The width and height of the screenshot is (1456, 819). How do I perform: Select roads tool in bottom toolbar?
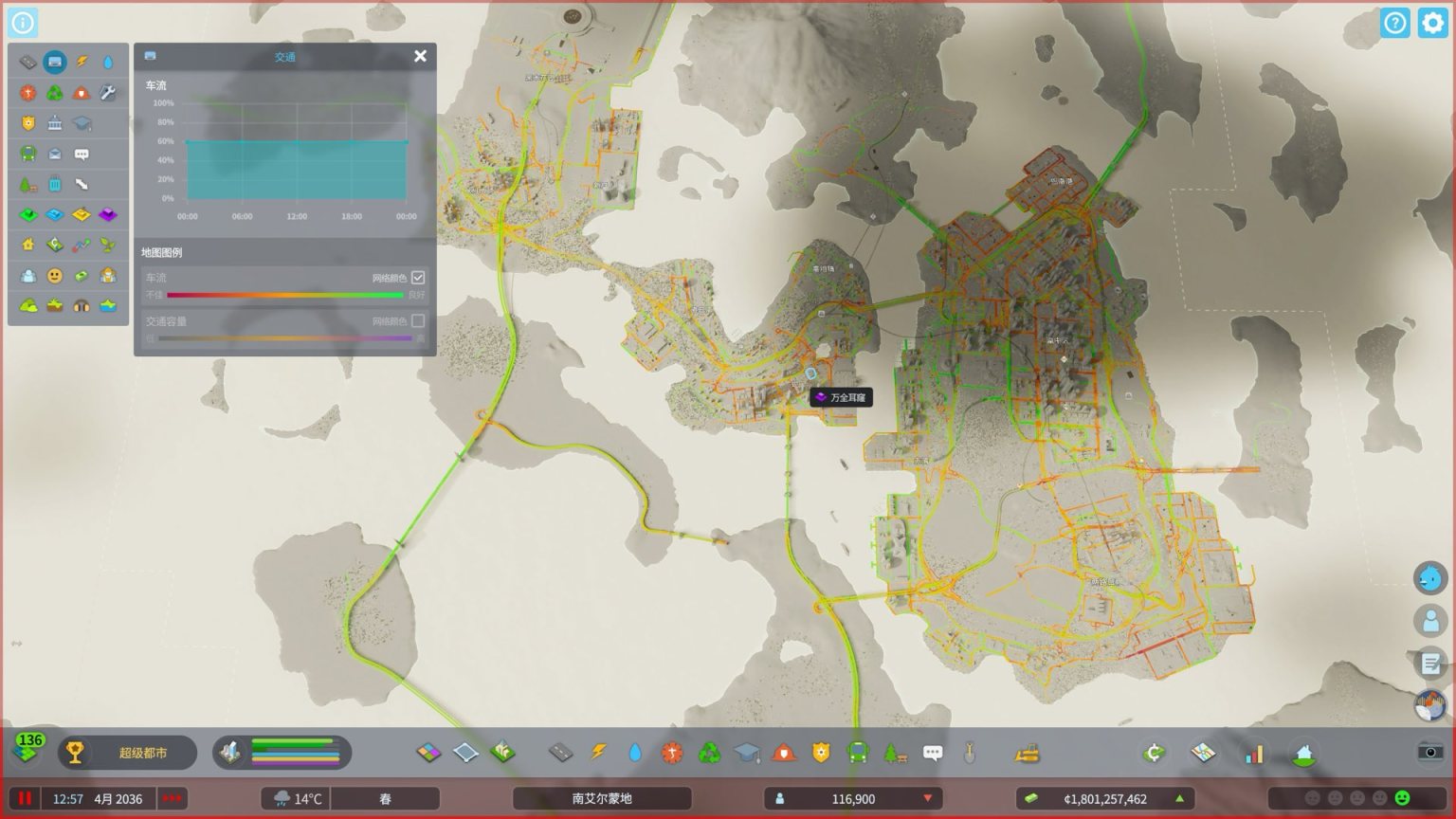click(x=561, y=753)
